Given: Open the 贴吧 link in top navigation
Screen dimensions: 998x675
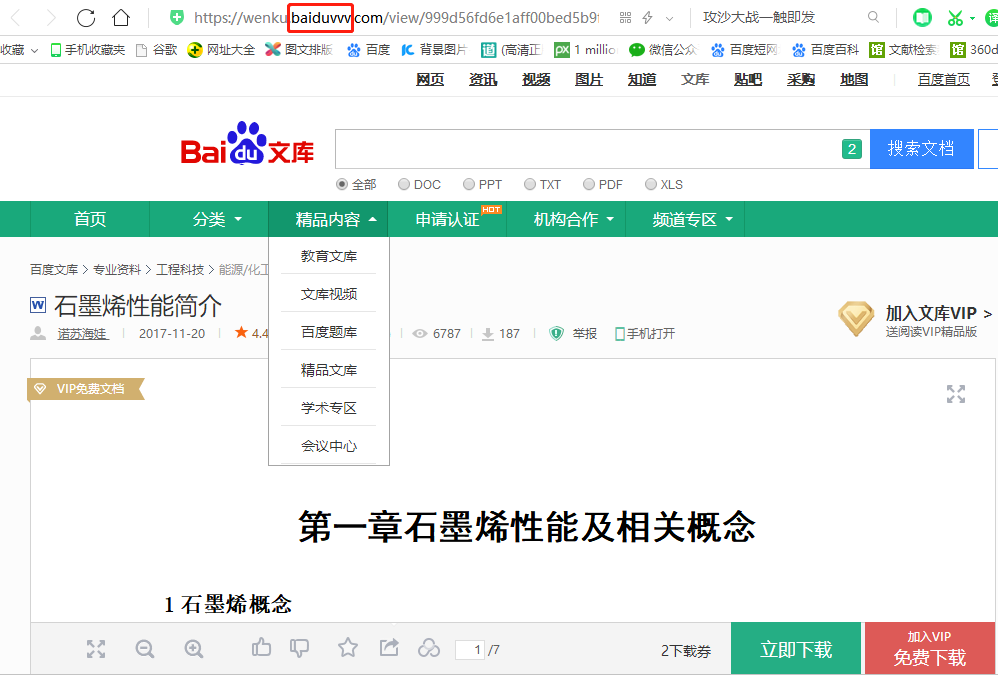Looking at the screenshot, I should pos(748,80).
